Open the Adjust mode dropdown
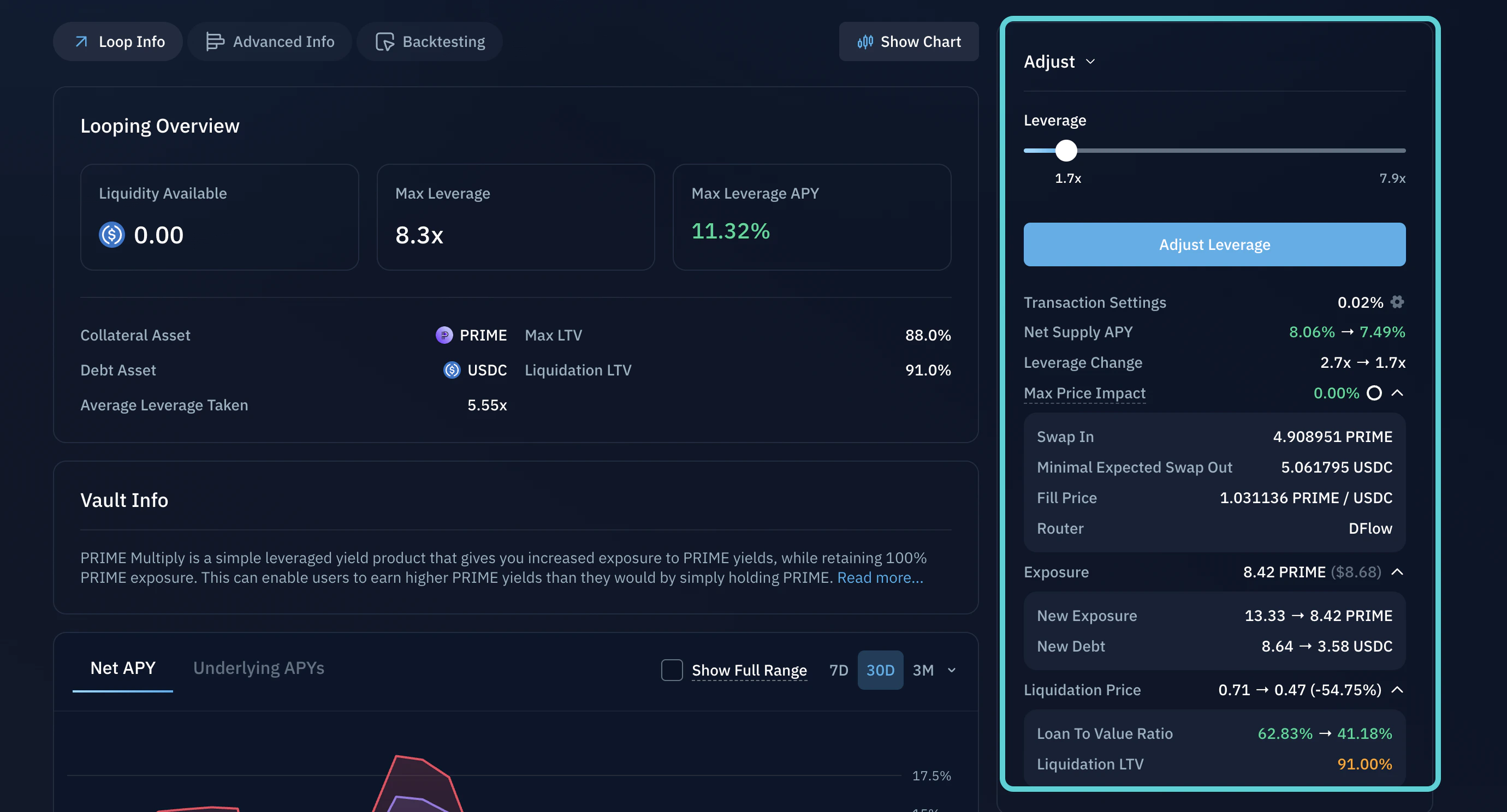Viewport: 1507px width, 812px height. click(1059, 61)
